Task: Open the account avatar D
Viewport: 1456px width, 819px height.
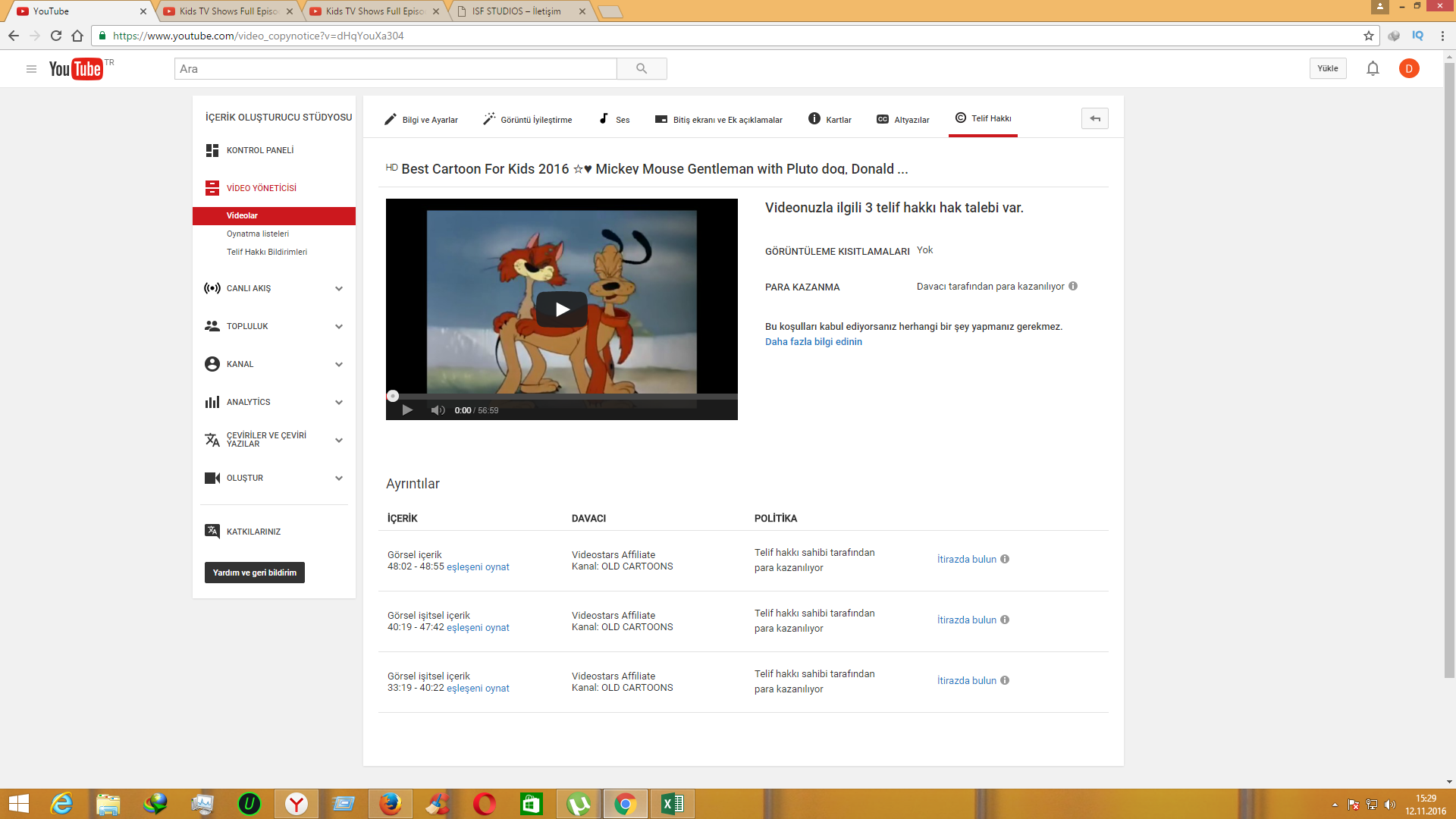Action: click(x=1409, y=69)
